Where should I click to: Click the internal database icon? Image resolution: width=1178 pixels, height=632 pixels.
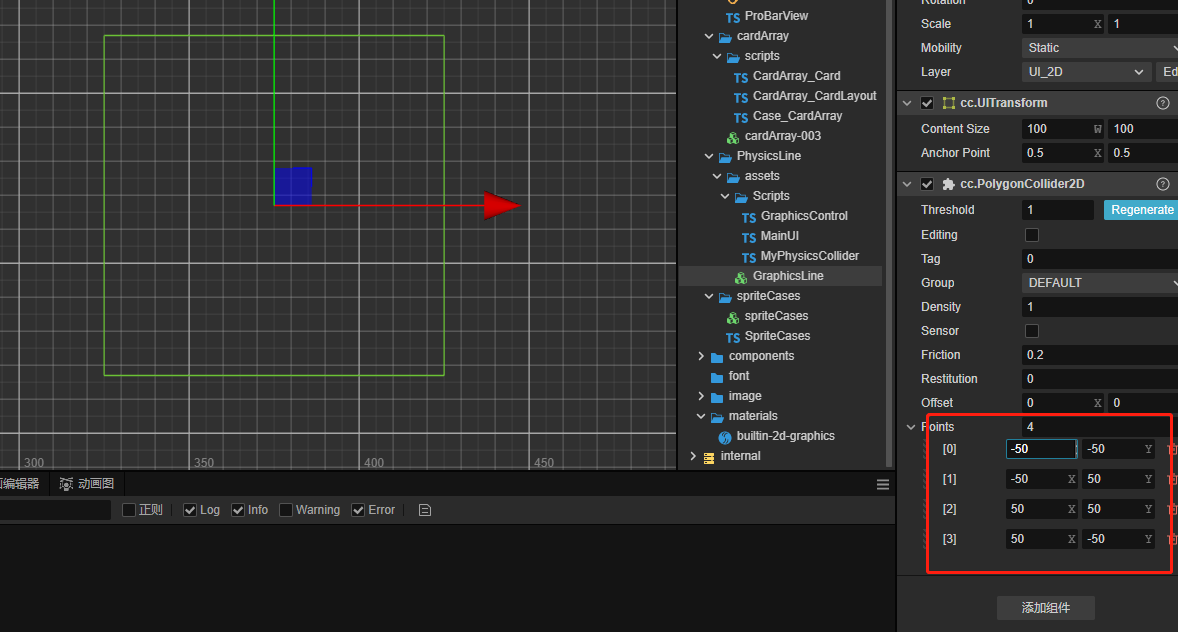(x=708, y=457)
